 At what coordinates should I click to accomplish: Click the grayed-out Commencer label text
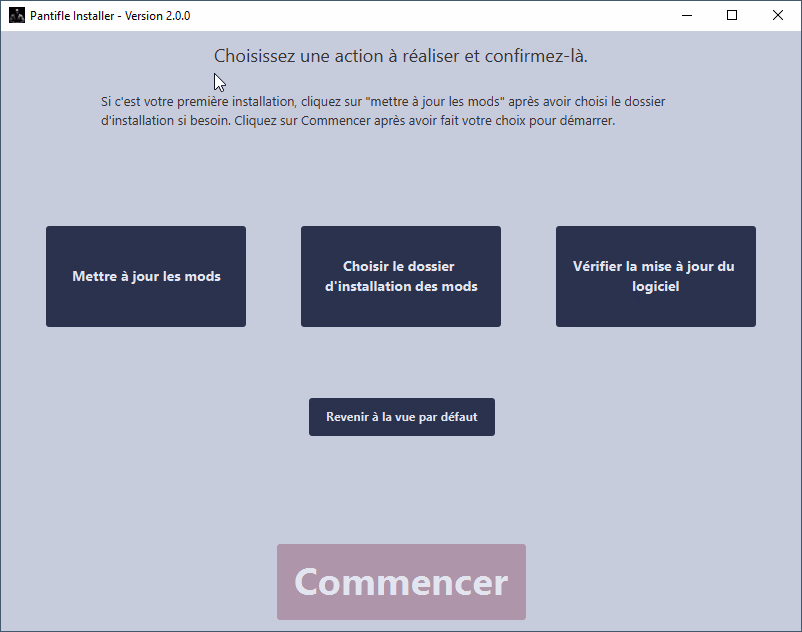[401, 581]
